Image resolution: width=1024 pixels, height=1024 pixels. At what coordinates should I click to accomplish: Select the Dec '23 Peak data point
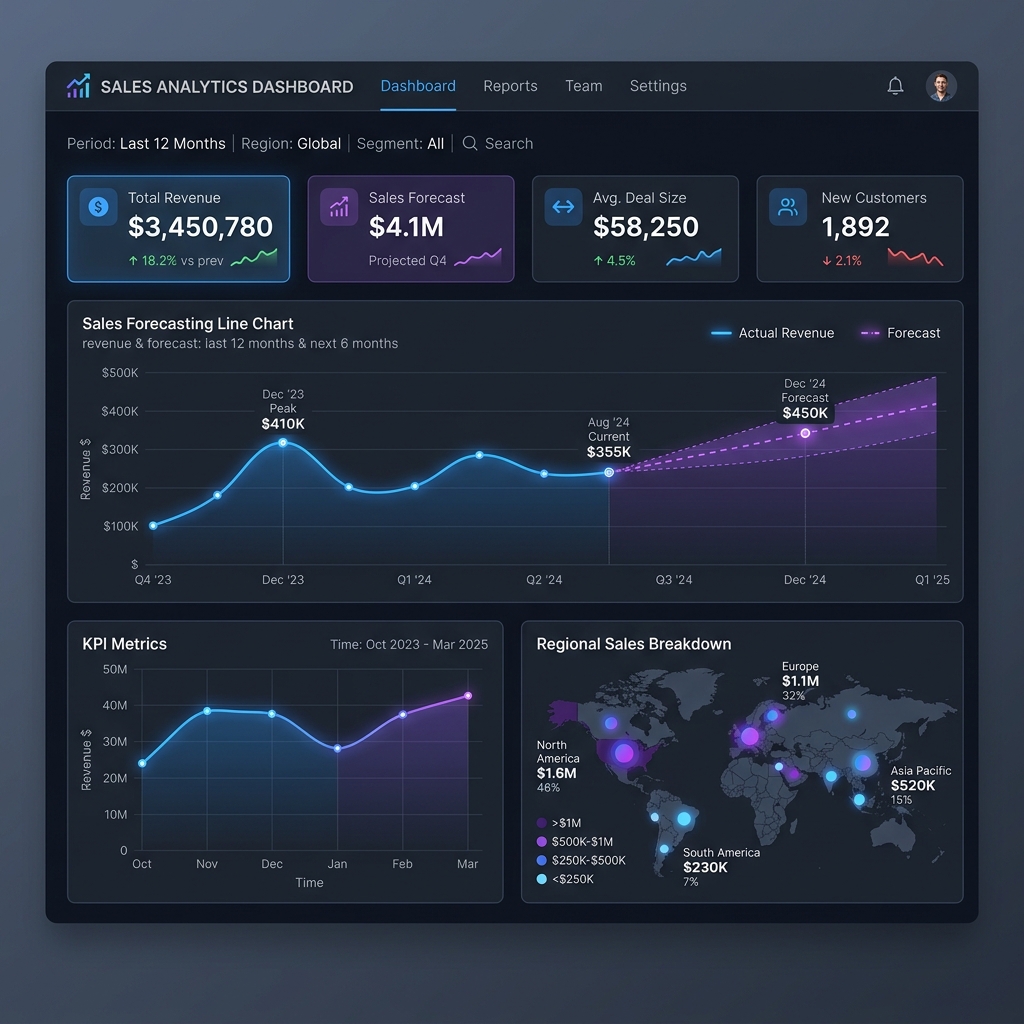283,443
